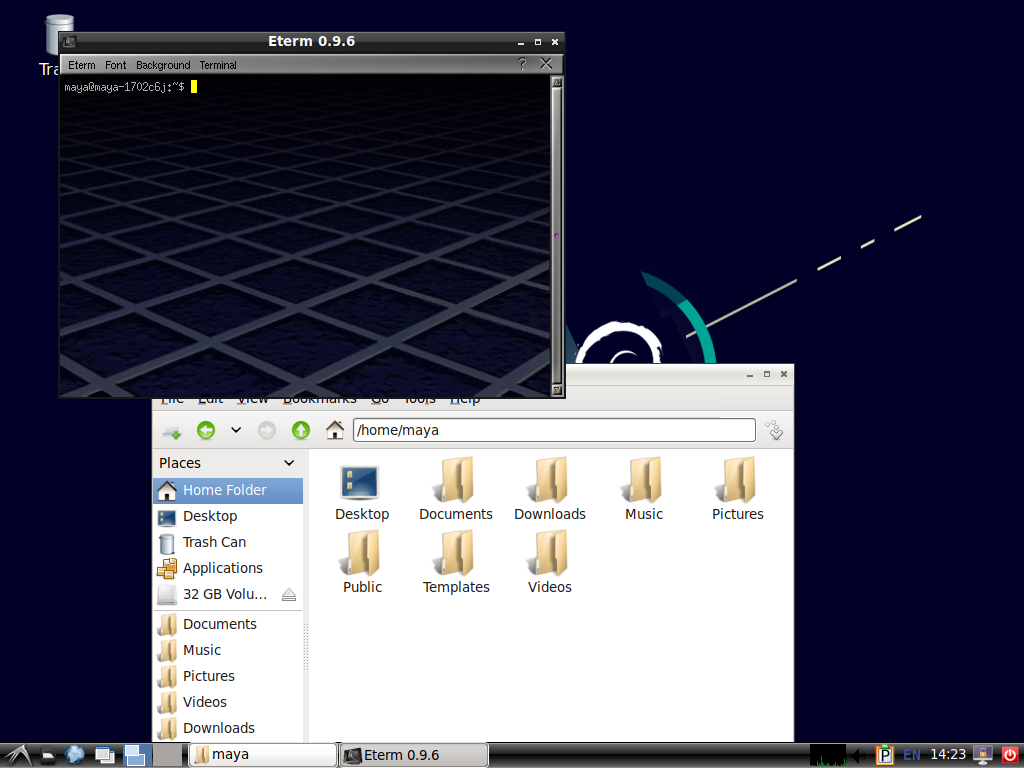1024x768 pixels.
Task: Select Trash Can in the Places sidebar
Action: point(214,542)
